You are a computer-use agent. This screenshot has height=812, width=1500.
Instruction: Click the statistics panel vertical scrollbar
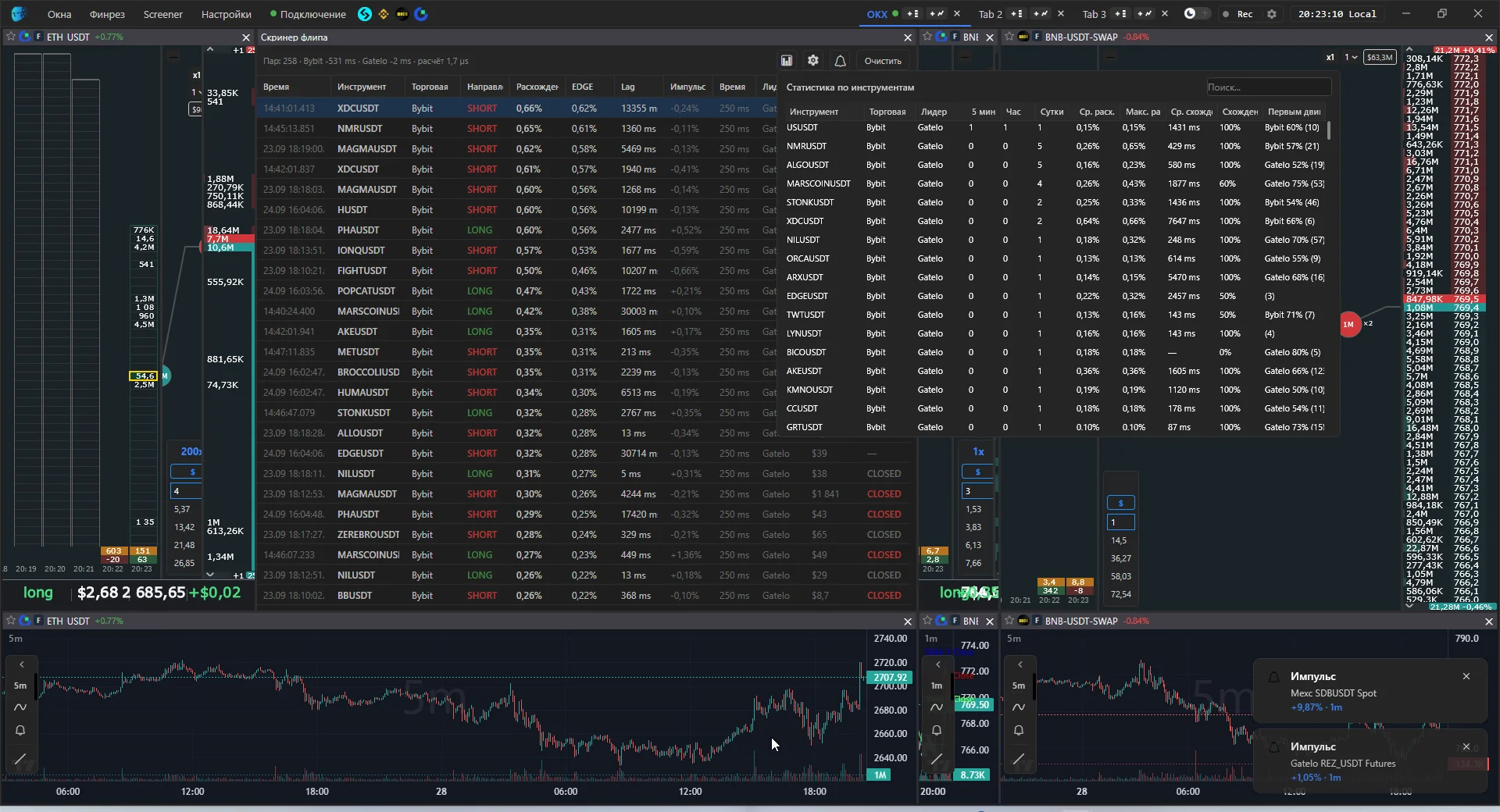1330,130
